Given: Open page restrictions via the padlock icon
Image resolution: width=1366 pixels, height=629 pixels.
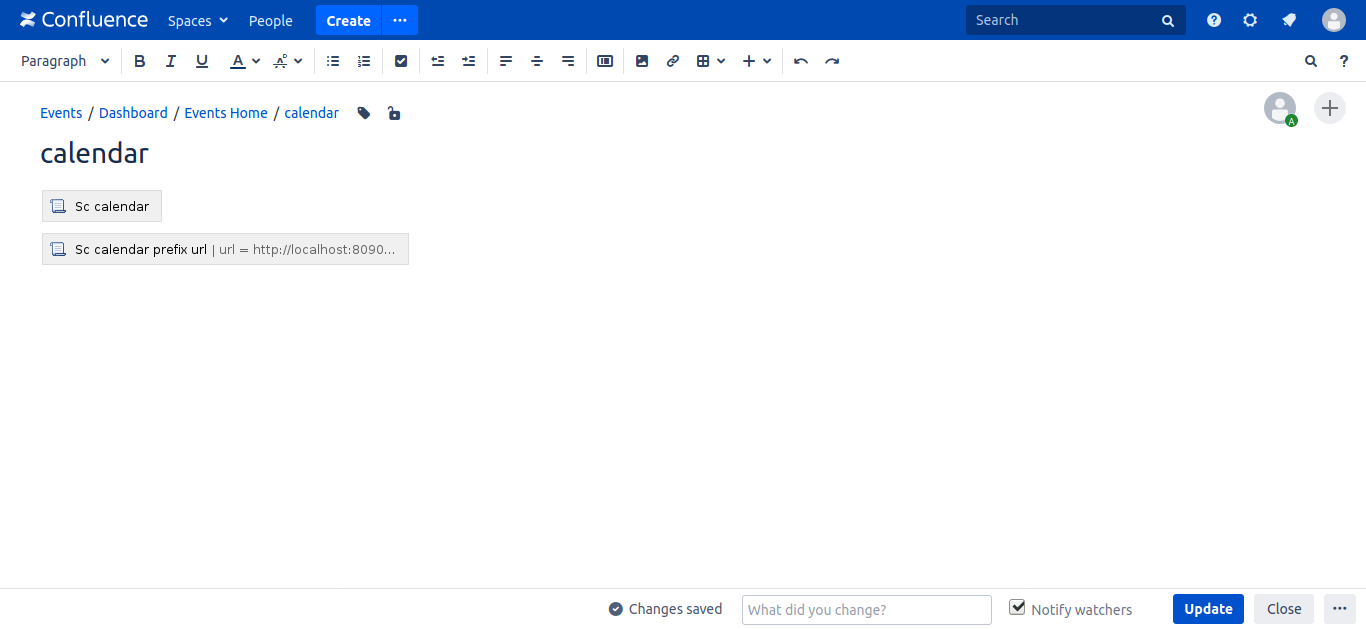Looking at the screenshot, I should (x=394, y=113).
